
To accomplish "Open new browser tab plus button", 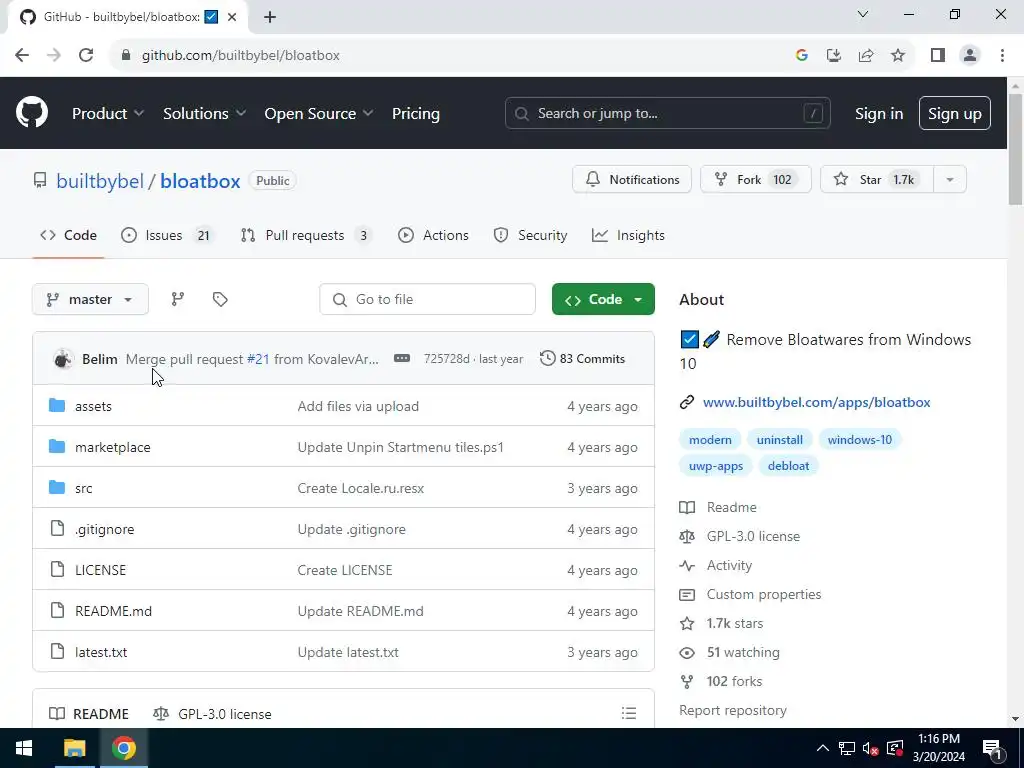I will click(x=270, y=17).
